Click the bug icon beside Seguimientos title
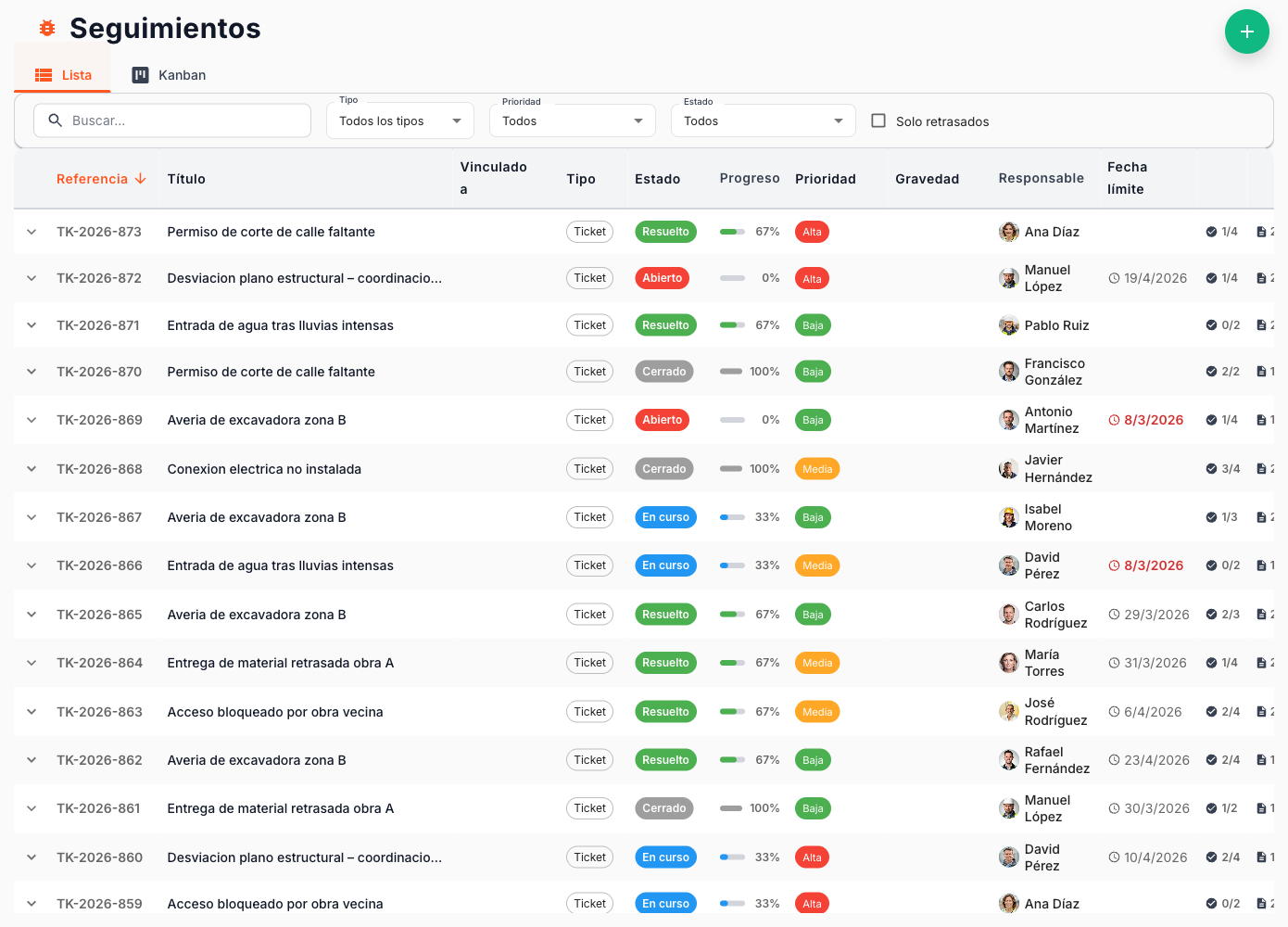The image size is (1288, 927). 47,29
